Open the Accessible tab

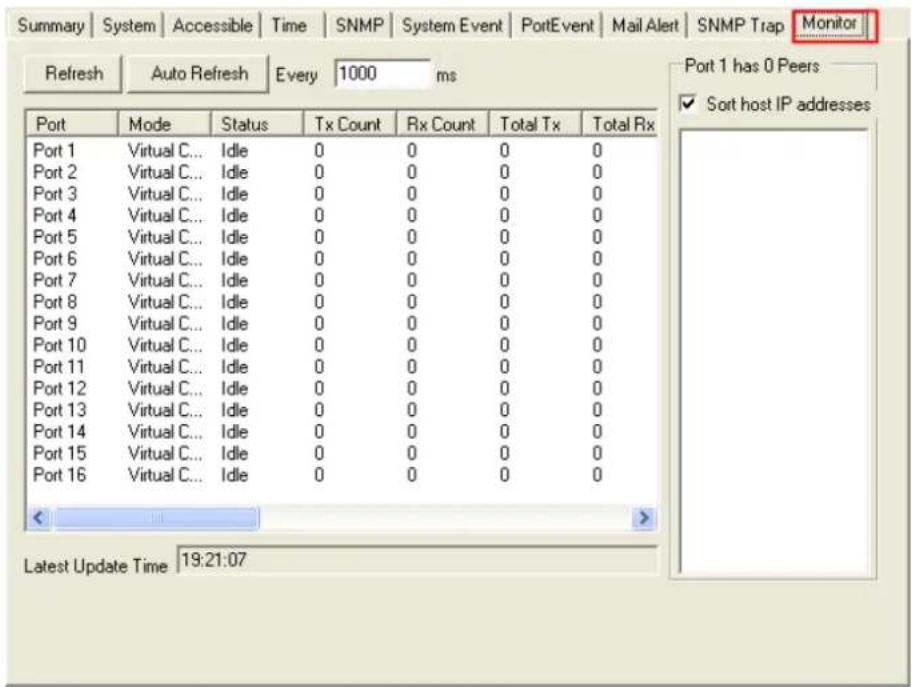212,26
